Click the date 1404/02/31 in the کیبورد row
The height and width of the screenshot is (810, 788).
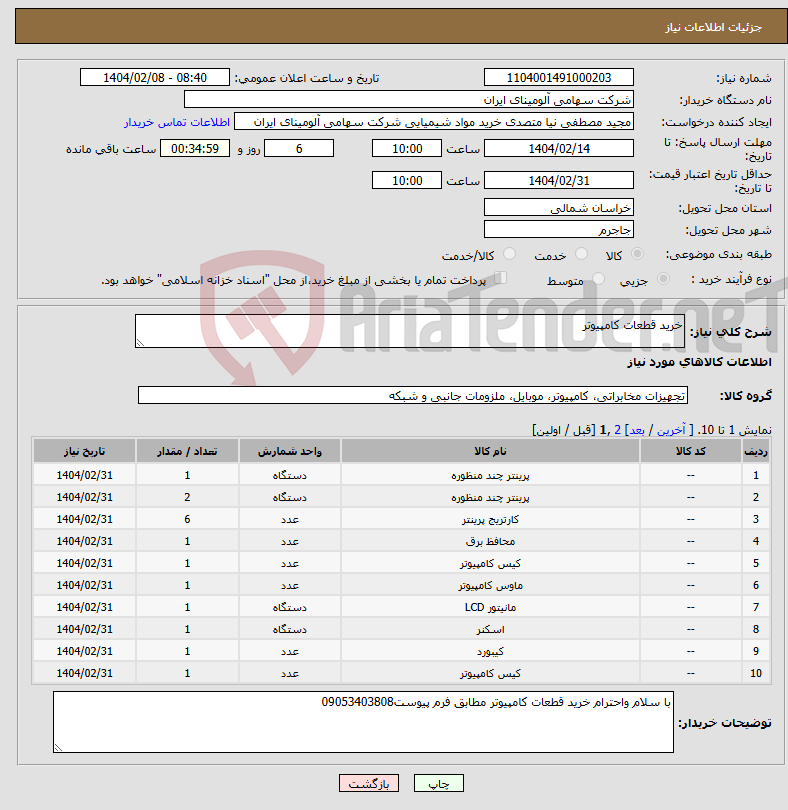click(x=84, y=651)
